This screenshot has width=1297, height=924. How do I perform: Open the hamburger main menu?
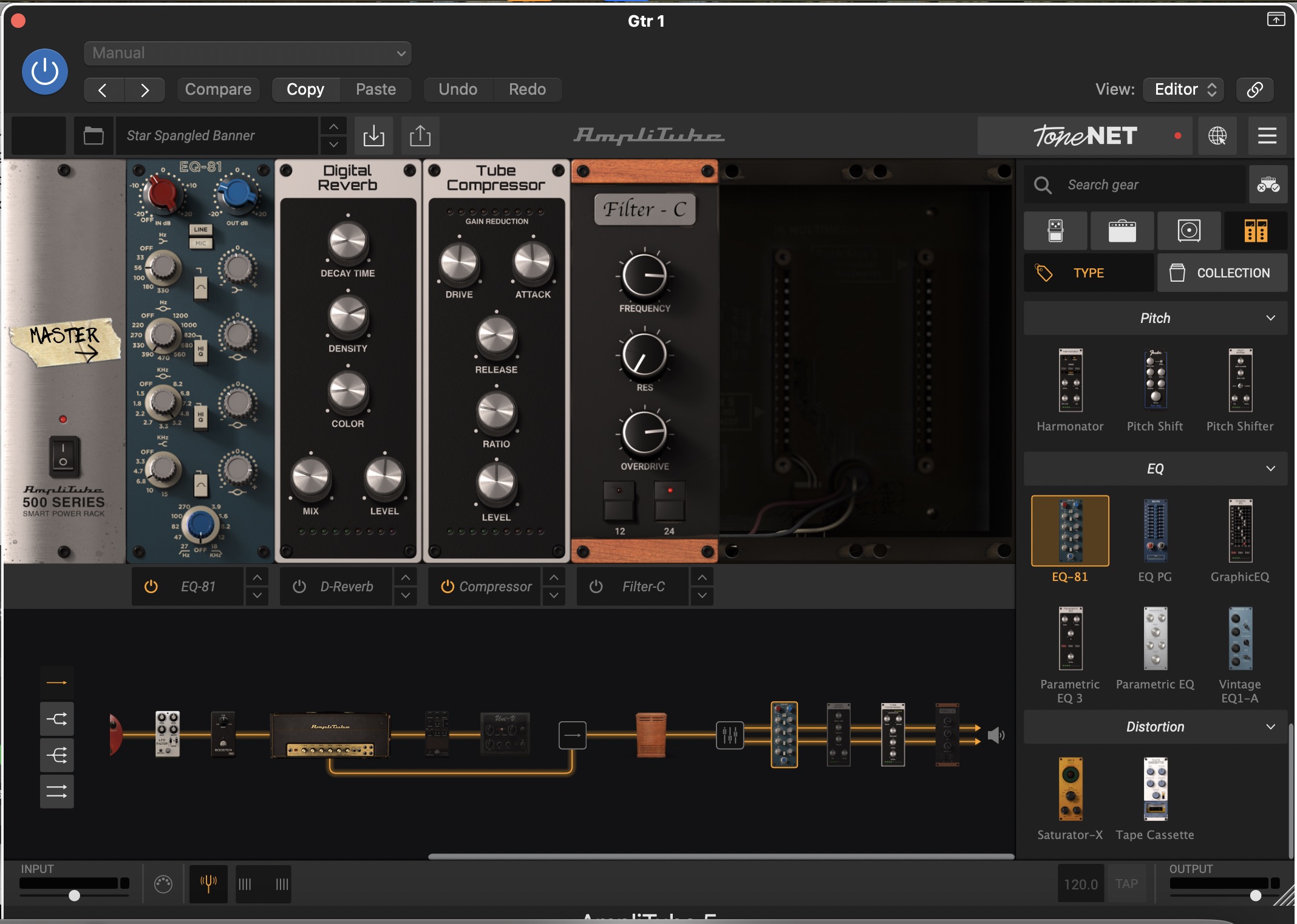tap(1267, 136)
